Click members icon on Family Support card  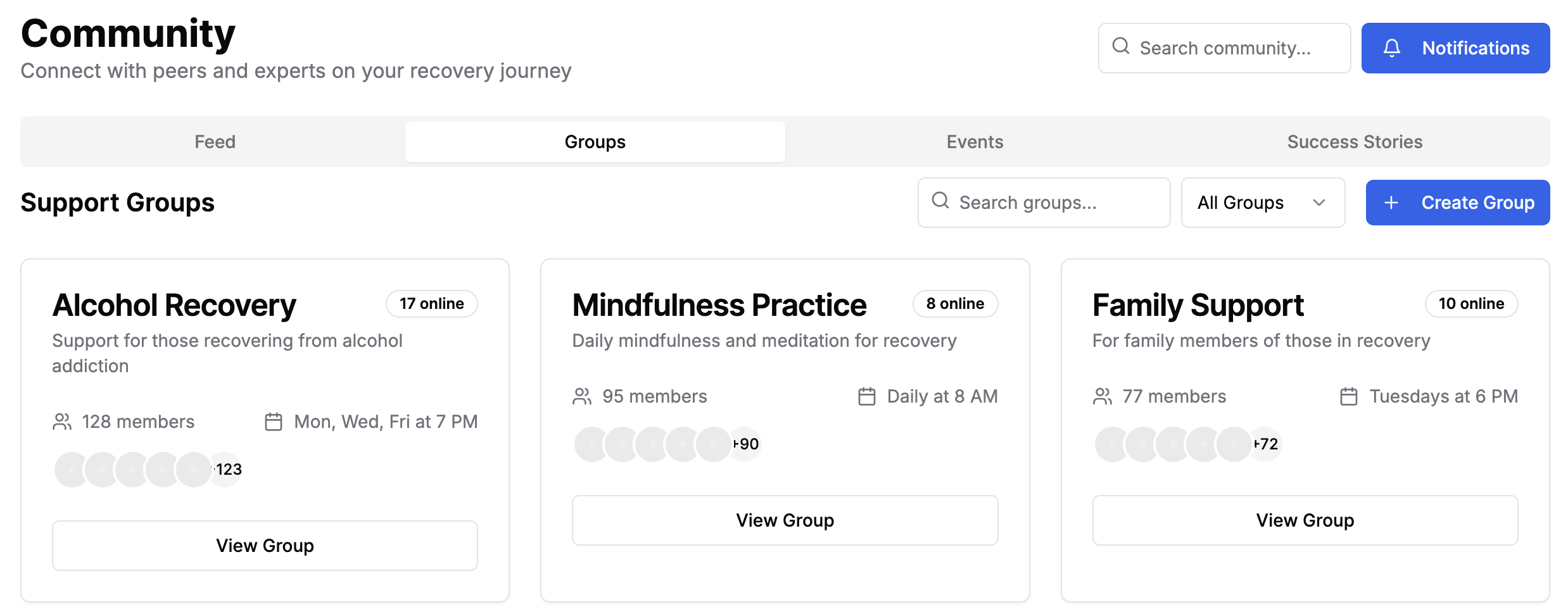1102,396
